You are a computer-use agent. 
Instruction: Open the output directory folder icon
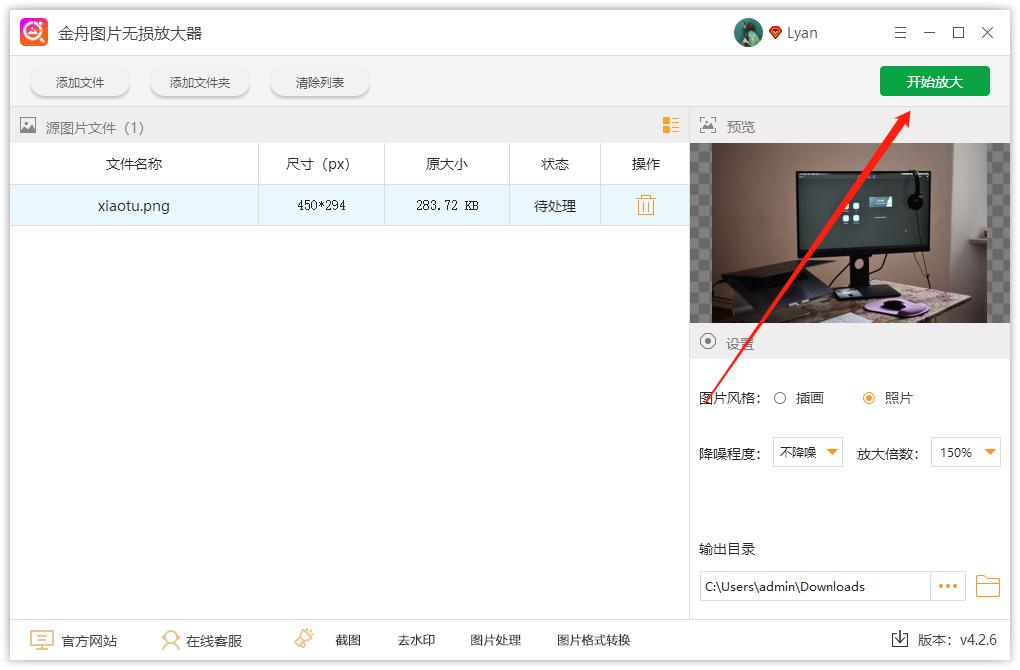(x=988, y=585)
